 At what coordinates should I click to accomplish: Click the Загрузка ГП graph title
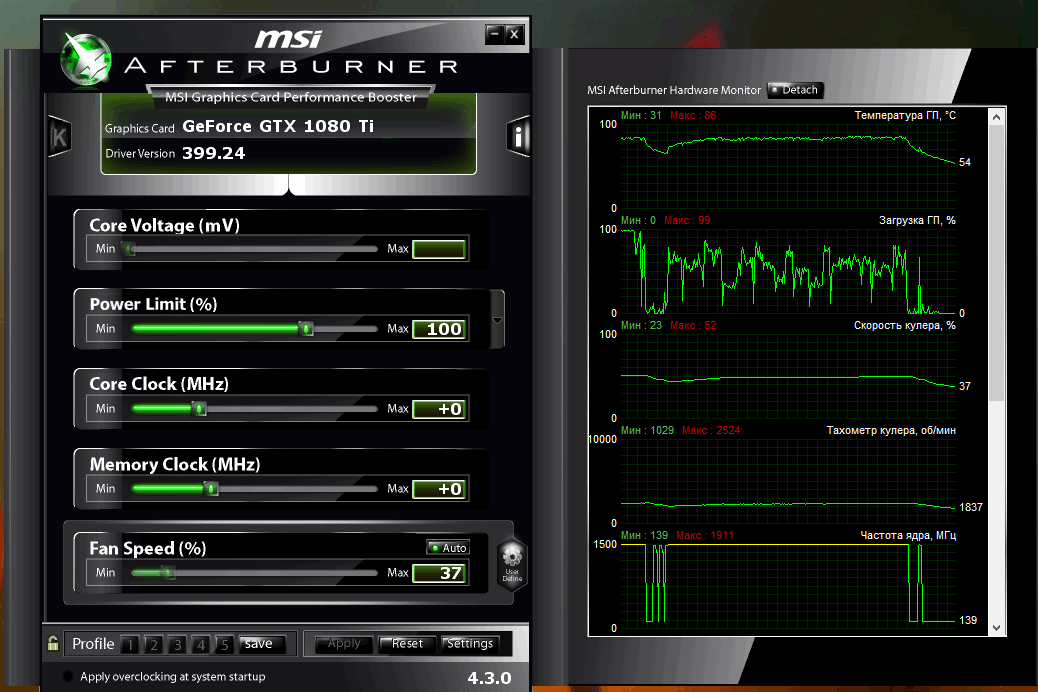pos(917,220)
